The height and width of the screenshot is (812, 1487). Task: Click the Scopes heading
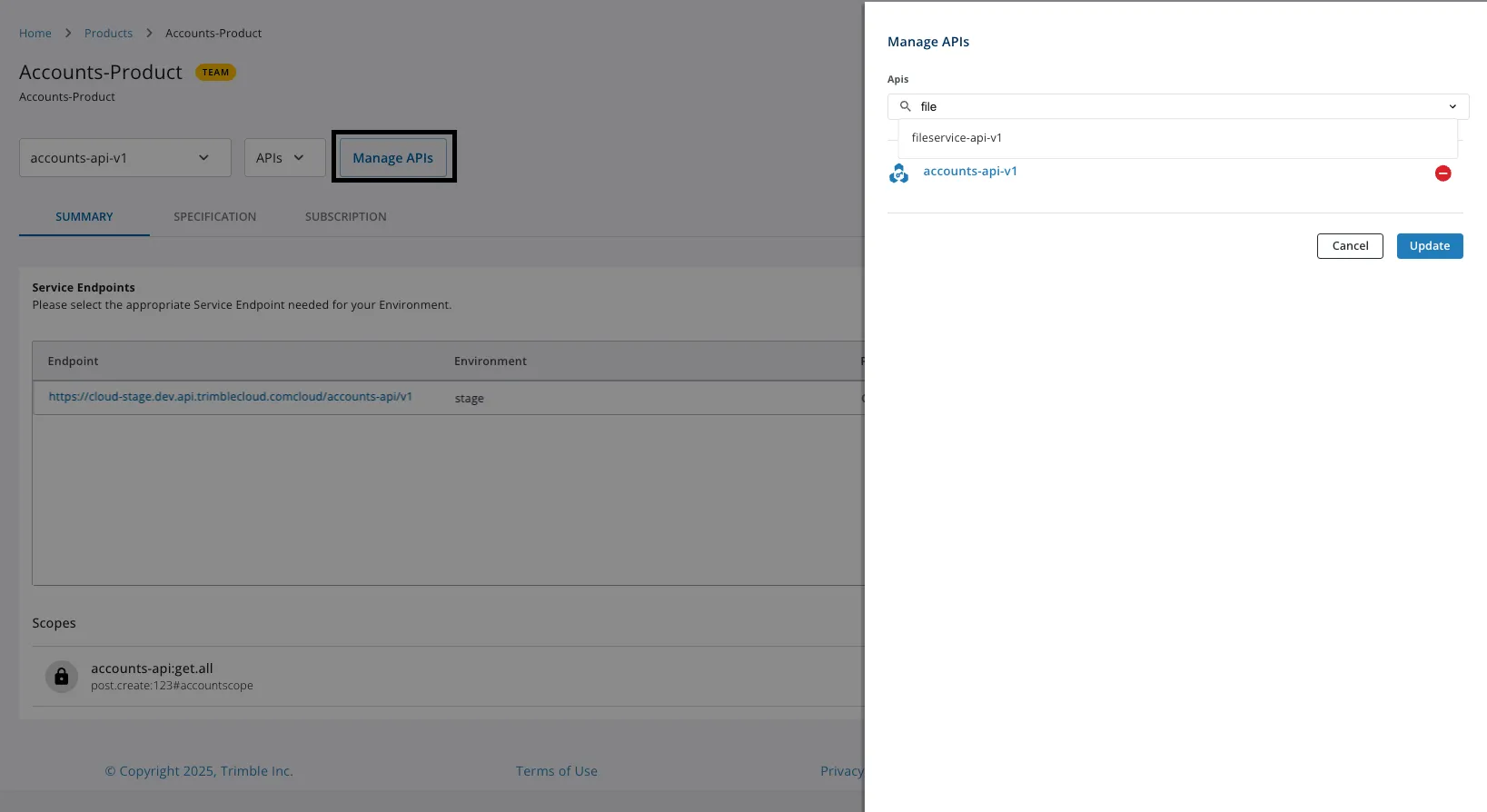[x=54, y=623]
